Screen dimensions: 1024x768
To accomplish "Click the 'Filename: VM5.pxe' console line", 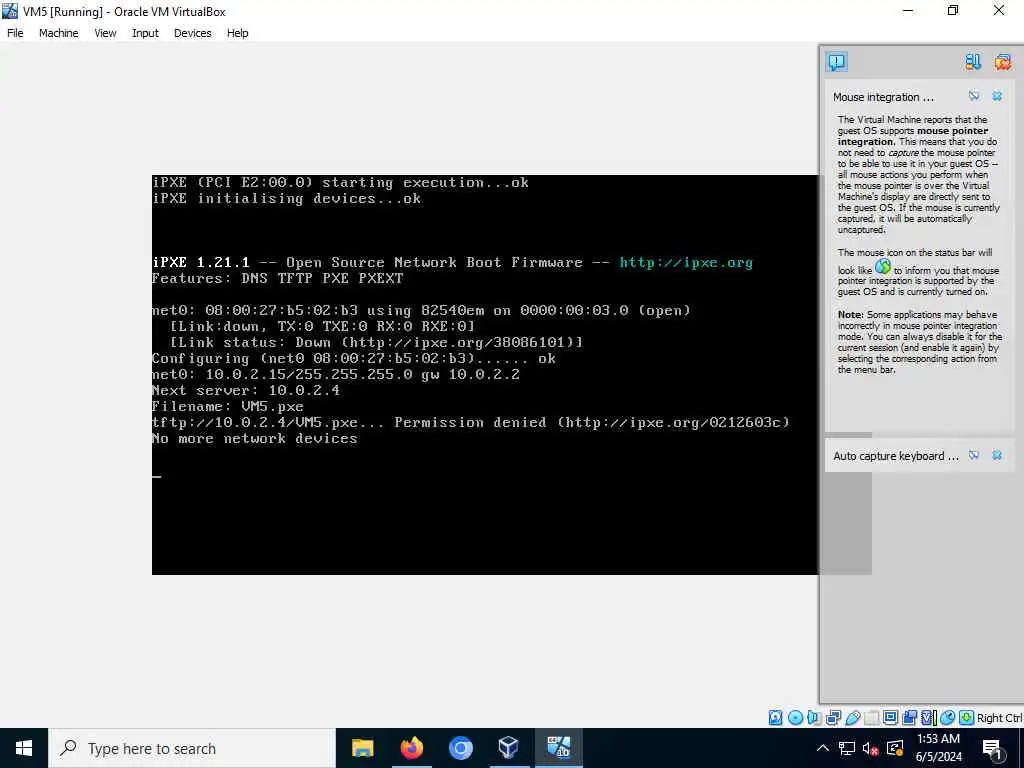I will [x=228, y=406].
